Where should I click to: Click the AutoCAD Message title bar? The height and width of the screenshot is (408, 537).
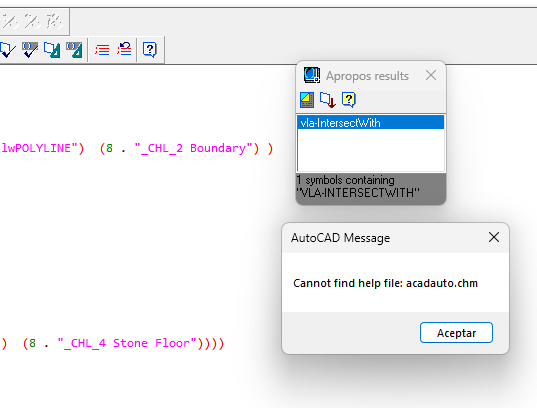coord(385,238)
